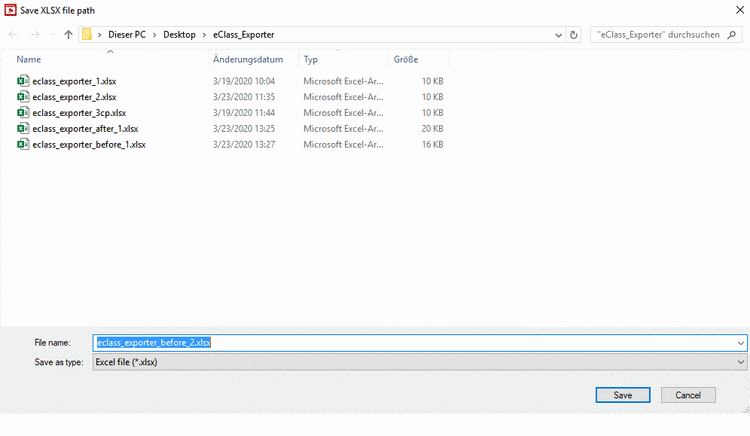750x436 pixels.
Task: Open Save as type combo box
Action: pos(419,362)
